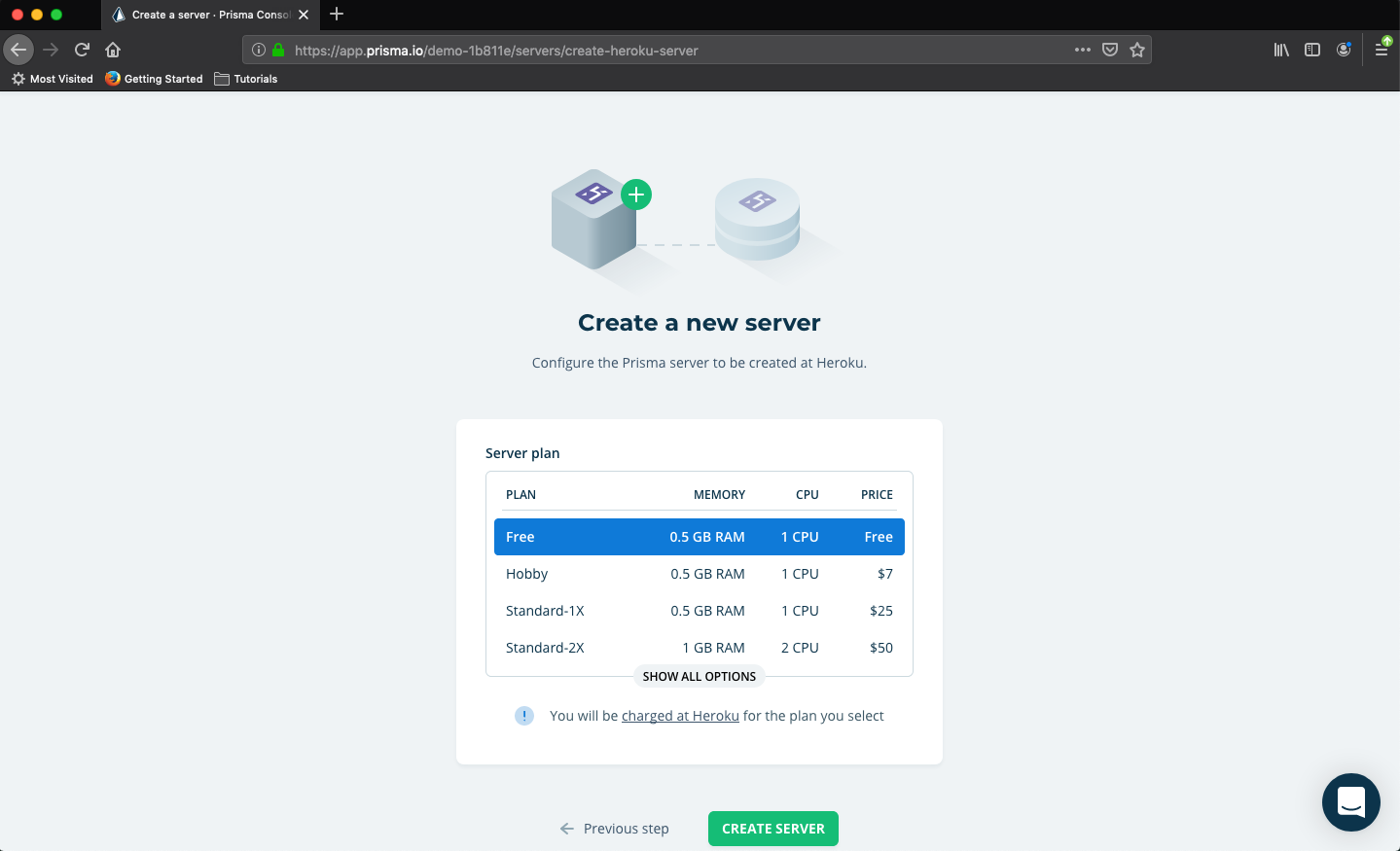Open the Firefox account icon

point(1344,50)
